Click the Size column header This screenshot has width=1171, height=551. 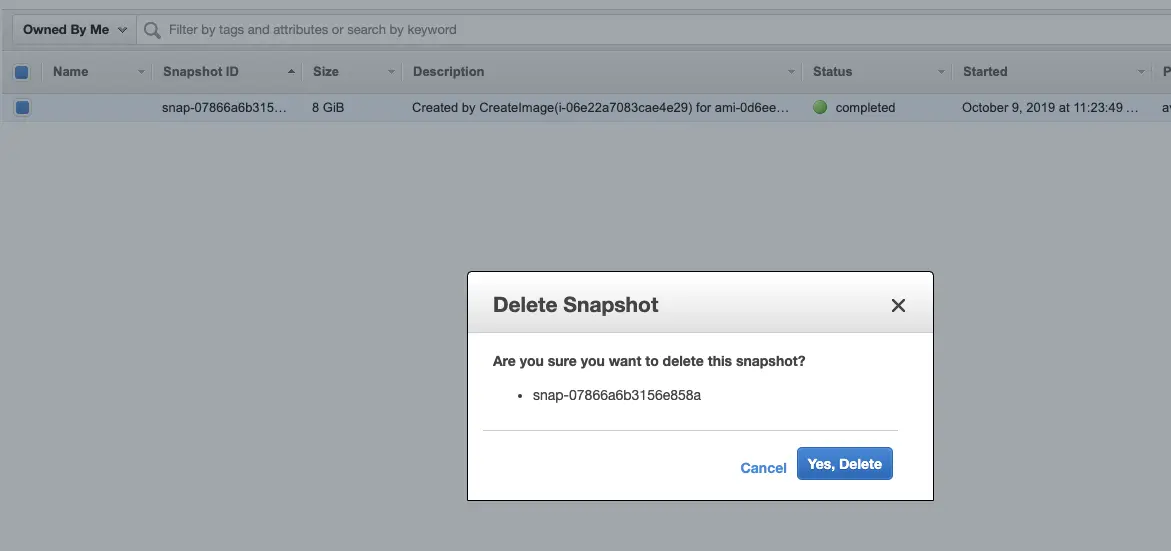(x=326, y=72)
